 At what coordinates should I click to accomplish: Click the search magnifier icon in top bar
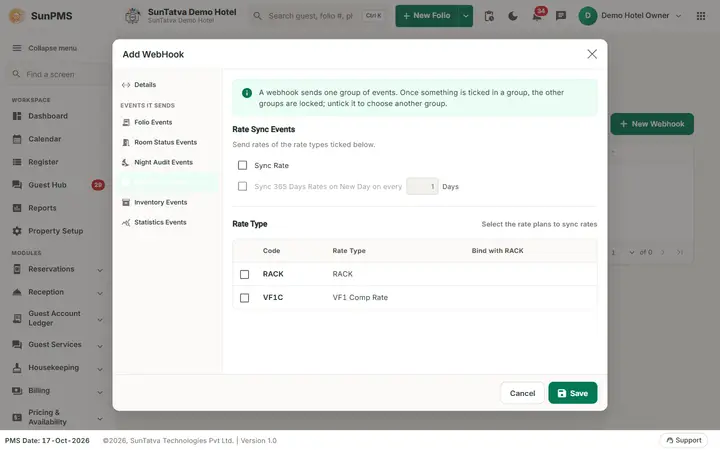(258, 16)
